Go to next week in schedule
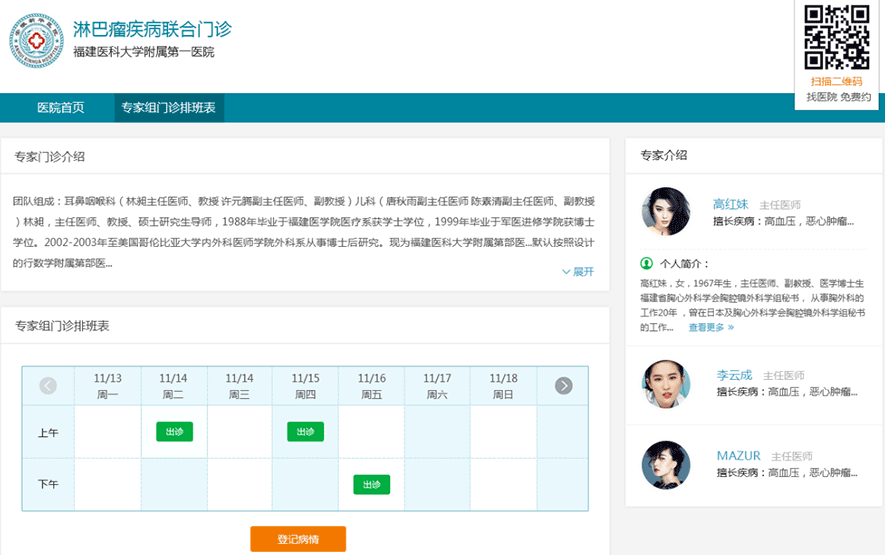 (563, 386)
